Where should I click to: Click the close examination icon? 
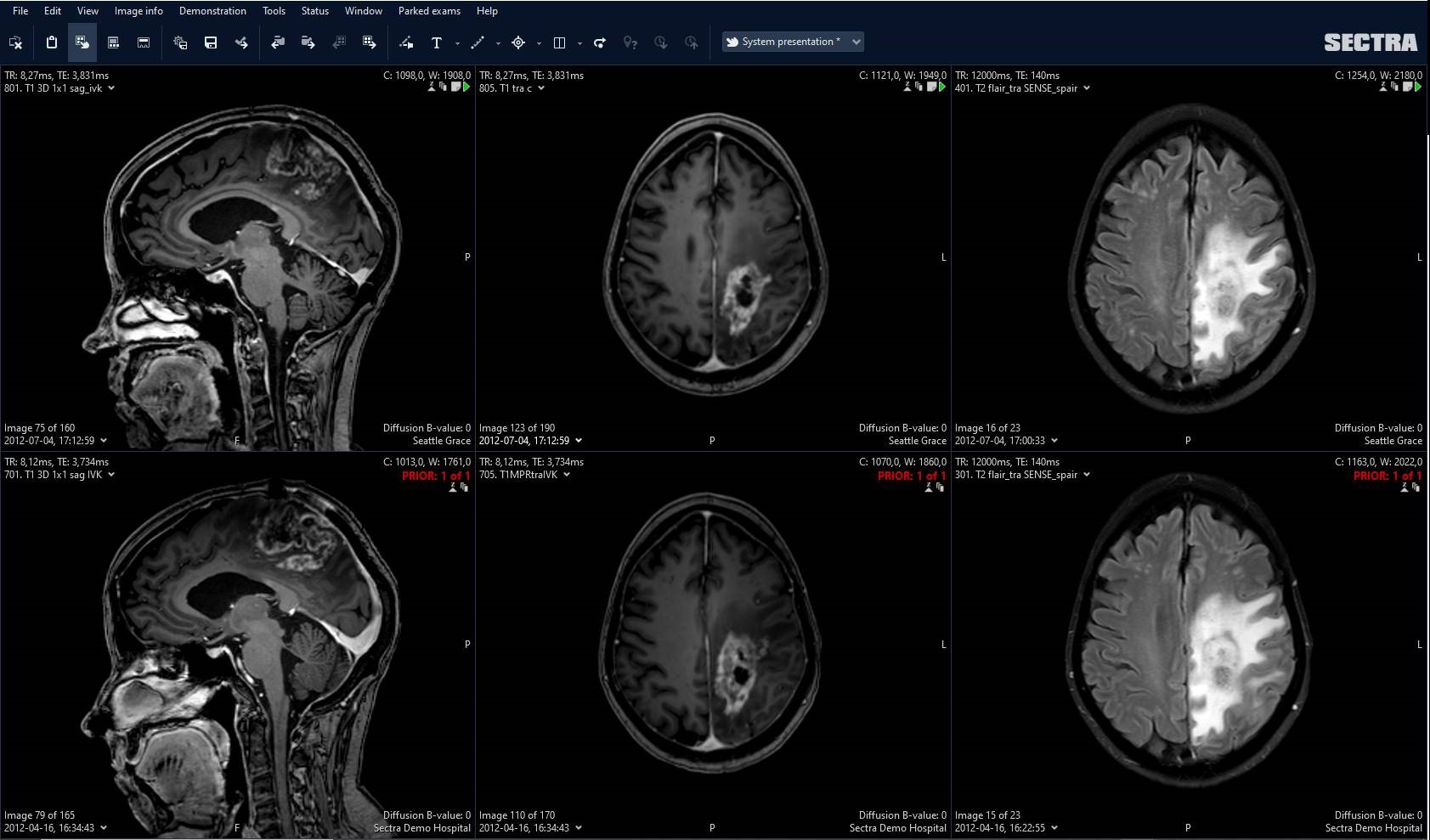15,42
